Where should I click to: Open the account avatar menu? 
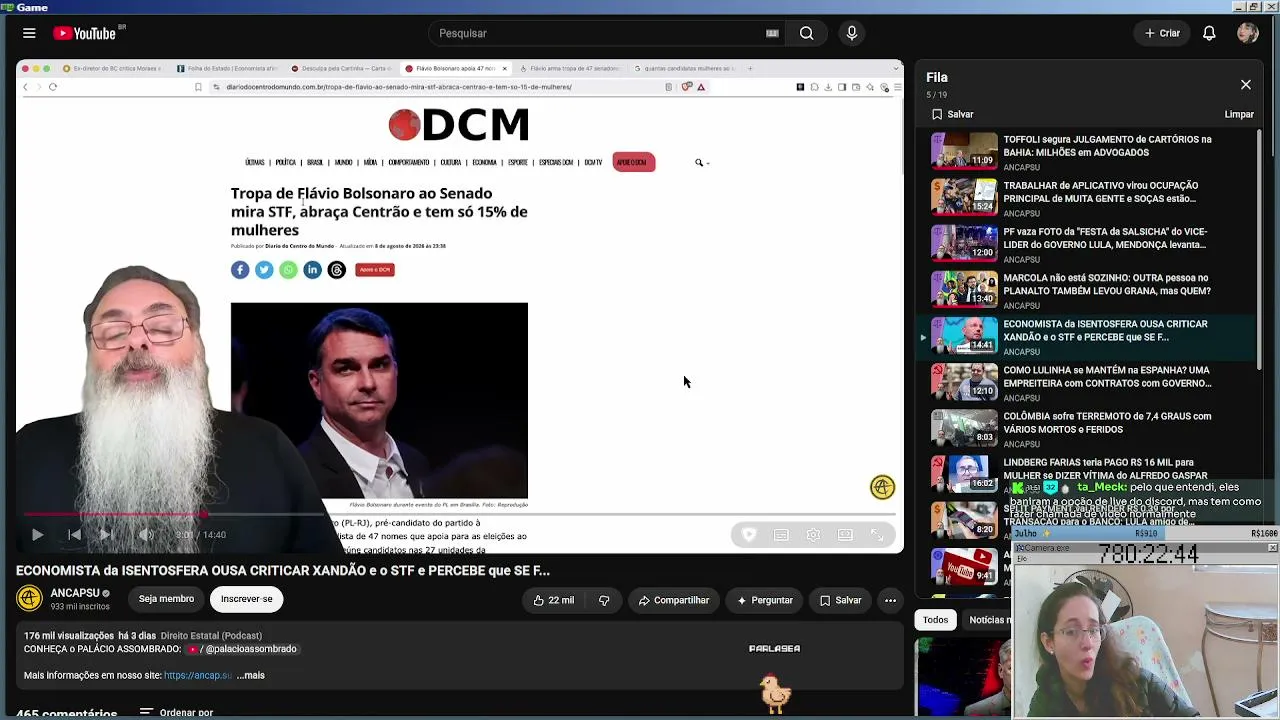[x=1247, y=33]
